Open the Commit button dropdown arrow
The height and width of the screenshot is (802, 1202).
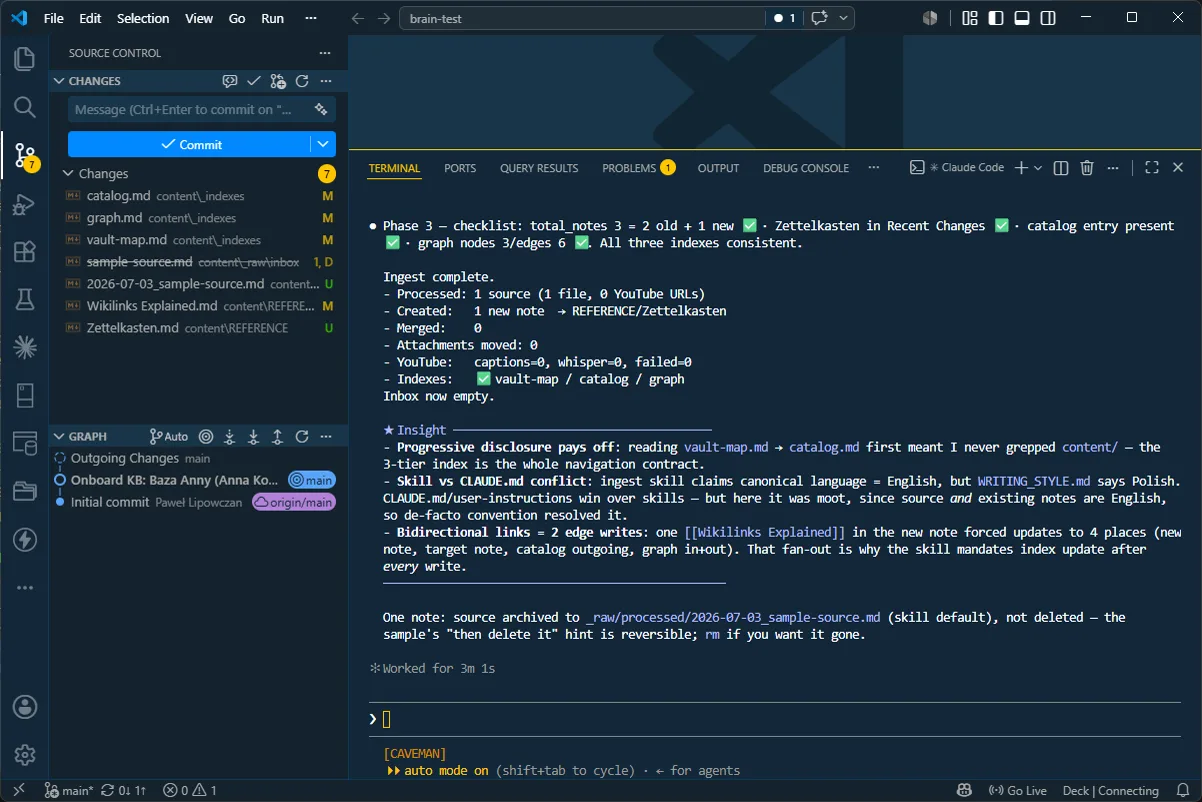pyautogui.click(x=323, y=144)
